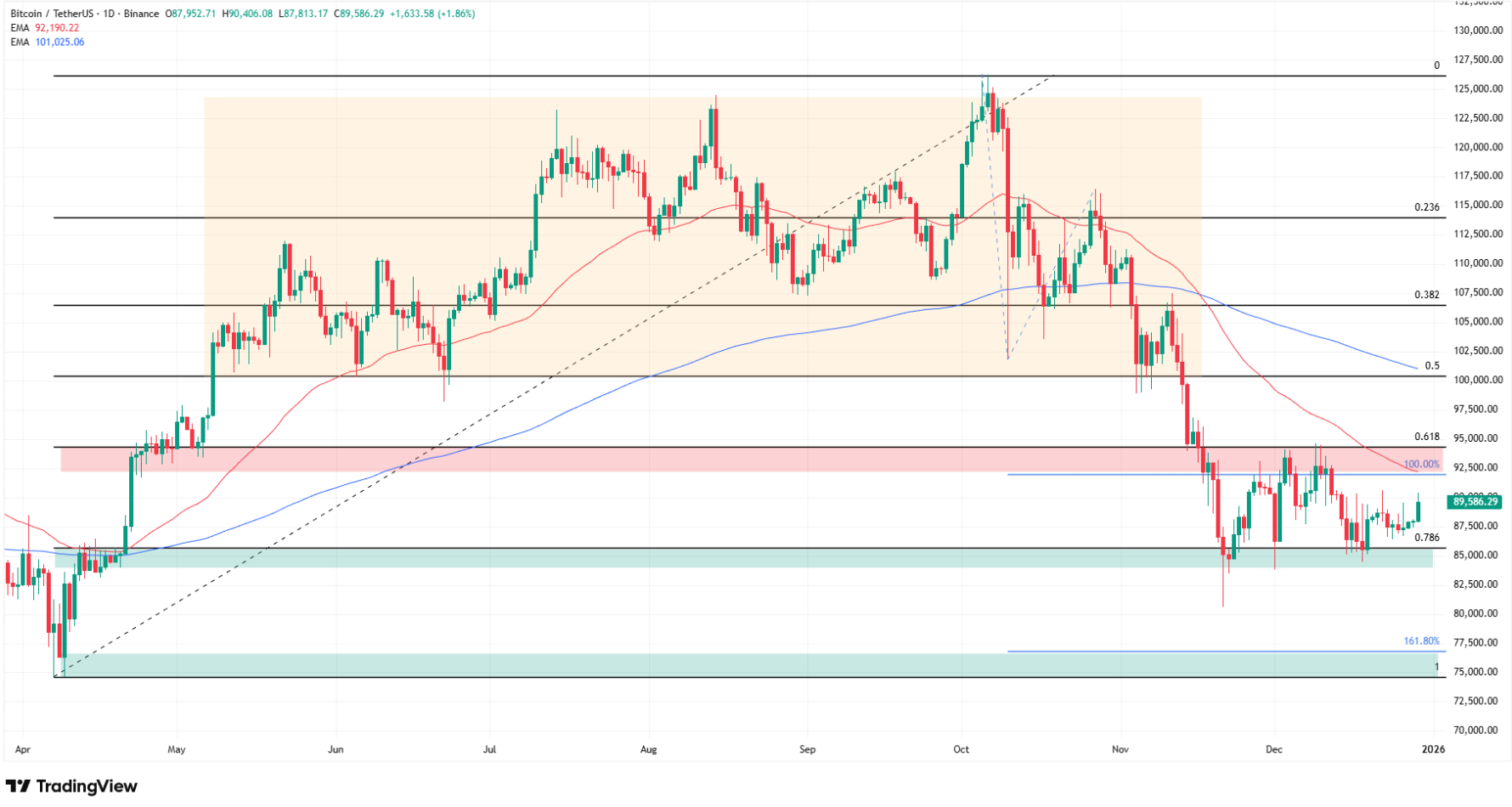Viewport: 1512px width, 807px height.
Task: Select the 0.5 retracement line label
Action: 1432,365
